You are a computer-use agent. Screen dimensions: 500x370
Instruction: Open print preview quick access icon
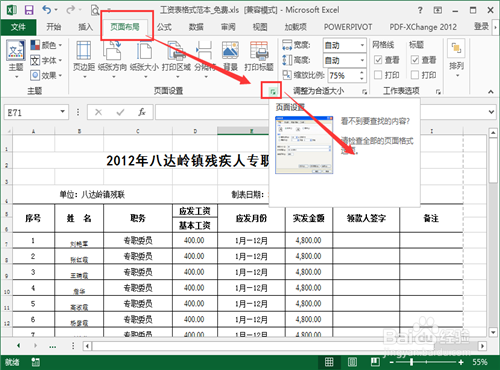click(x=95, y=10)
